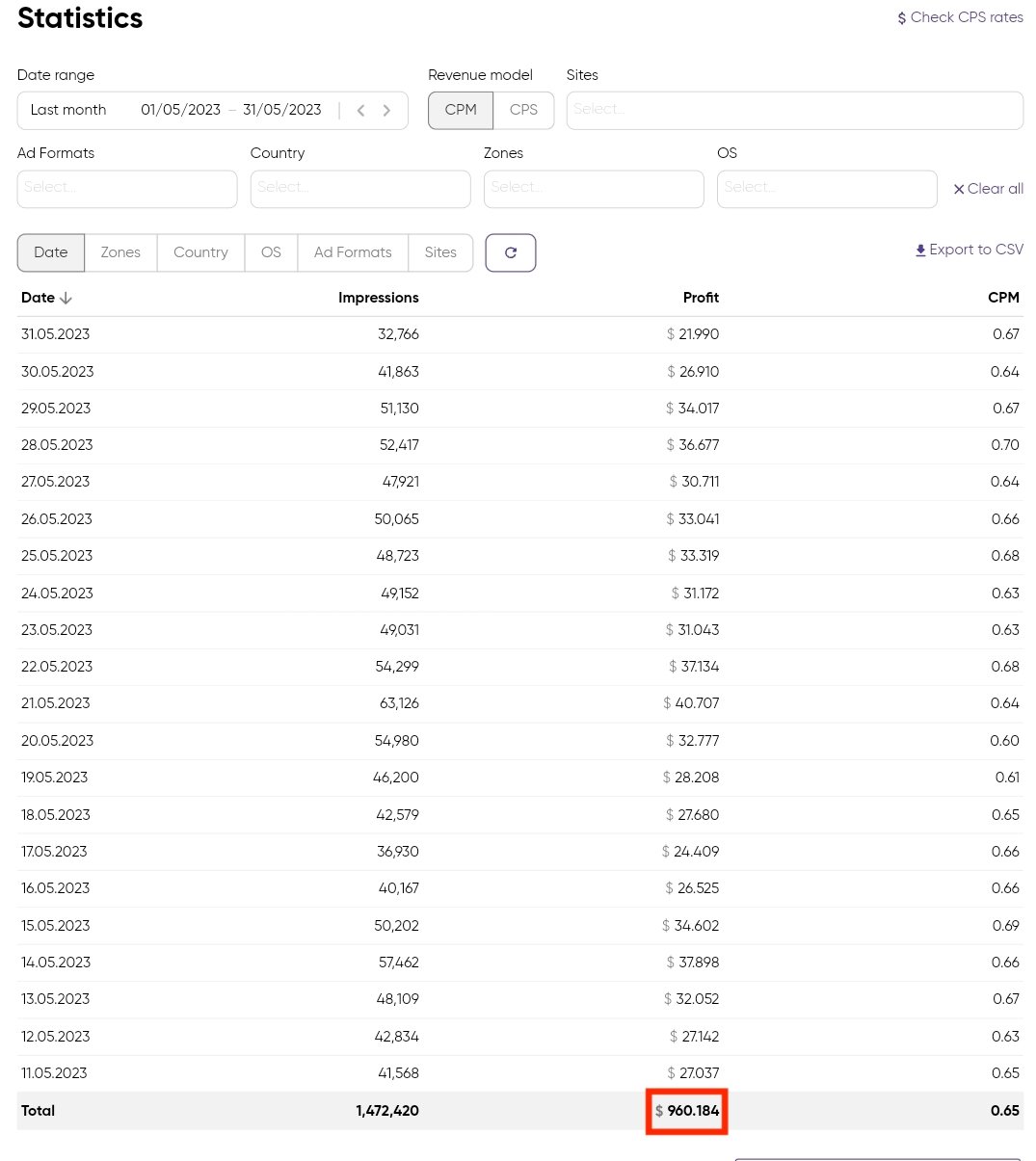Open Check CPS rates link
The height and width of the screenshot is (1161, 1036).
pos(960,17)
